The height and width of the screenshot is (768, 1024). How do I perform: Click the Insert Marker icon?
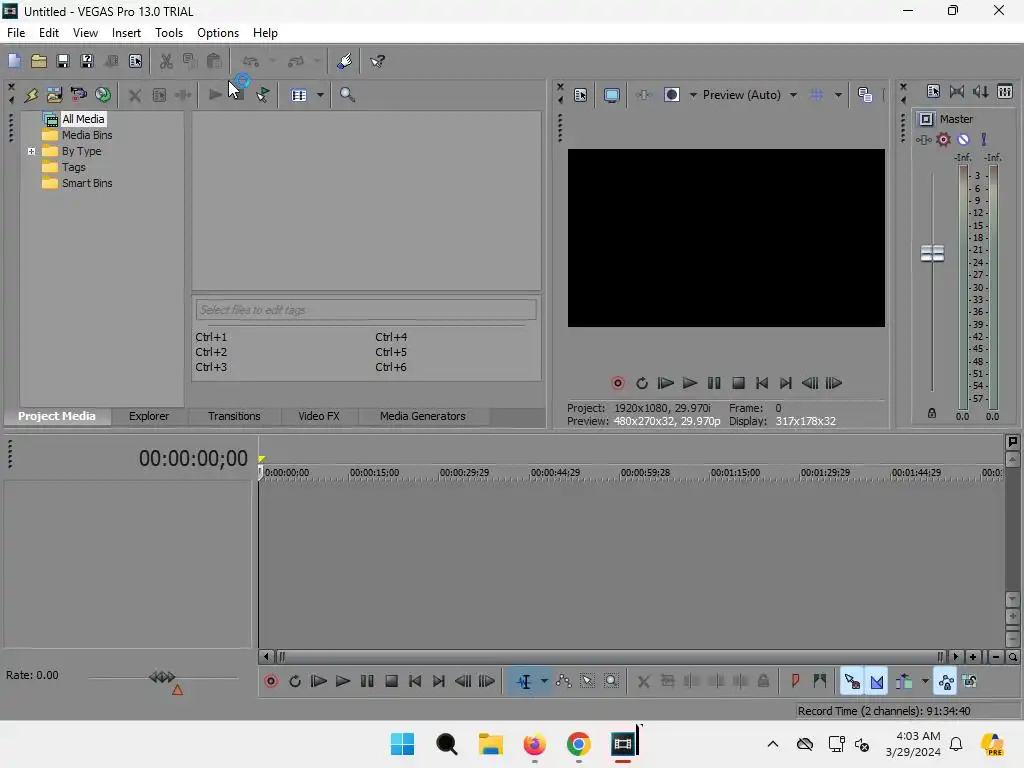pos(795,682)
